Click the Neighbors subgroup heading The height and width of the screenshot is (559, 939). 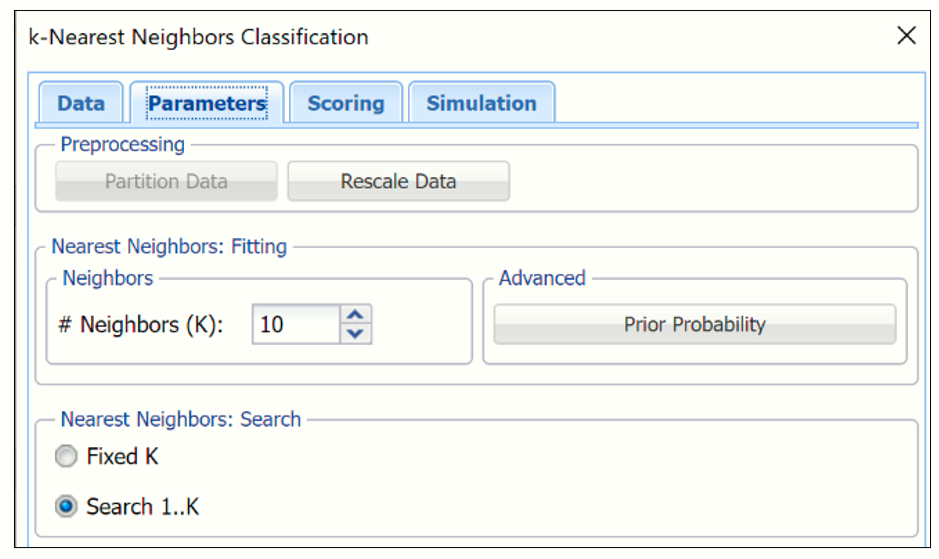click(x=108, y=279)
